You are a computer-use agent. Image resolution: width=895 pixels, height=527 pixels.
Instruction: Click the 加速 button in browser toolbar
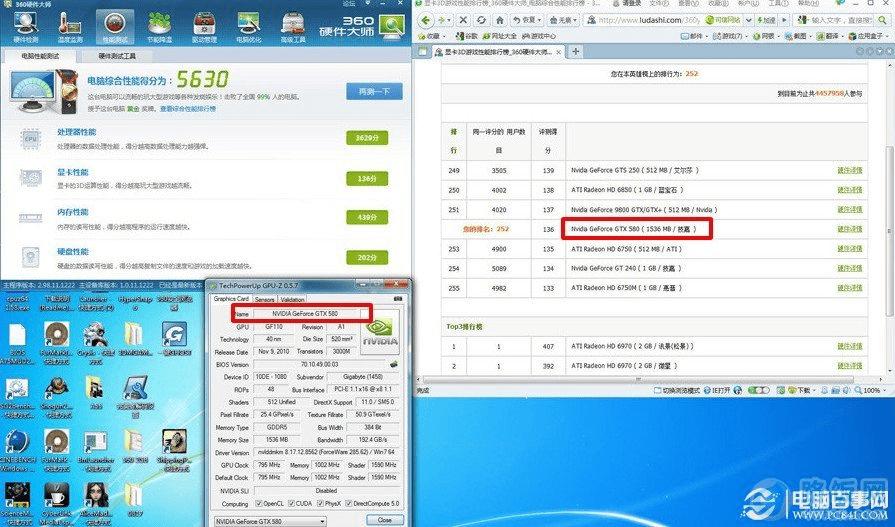point(765,20)
